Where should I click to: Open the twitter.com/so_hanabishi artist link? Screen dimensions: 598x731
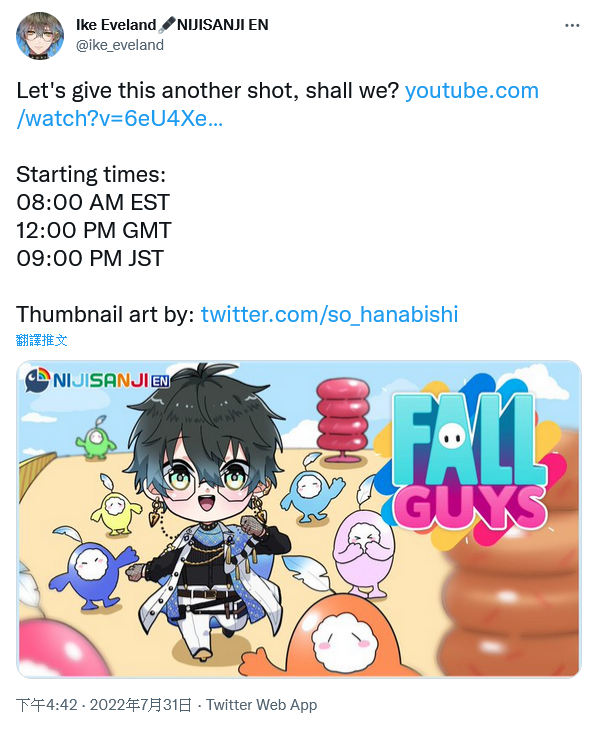(330, 314)
